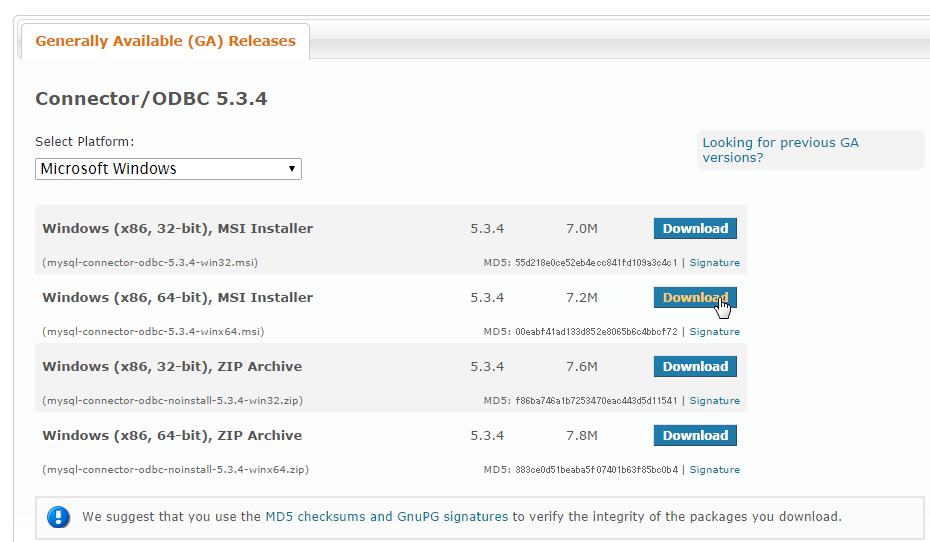Screen dimensions: 930x542
Task: Open Signature link for winx64.msi file
Action: coord(714,331)
